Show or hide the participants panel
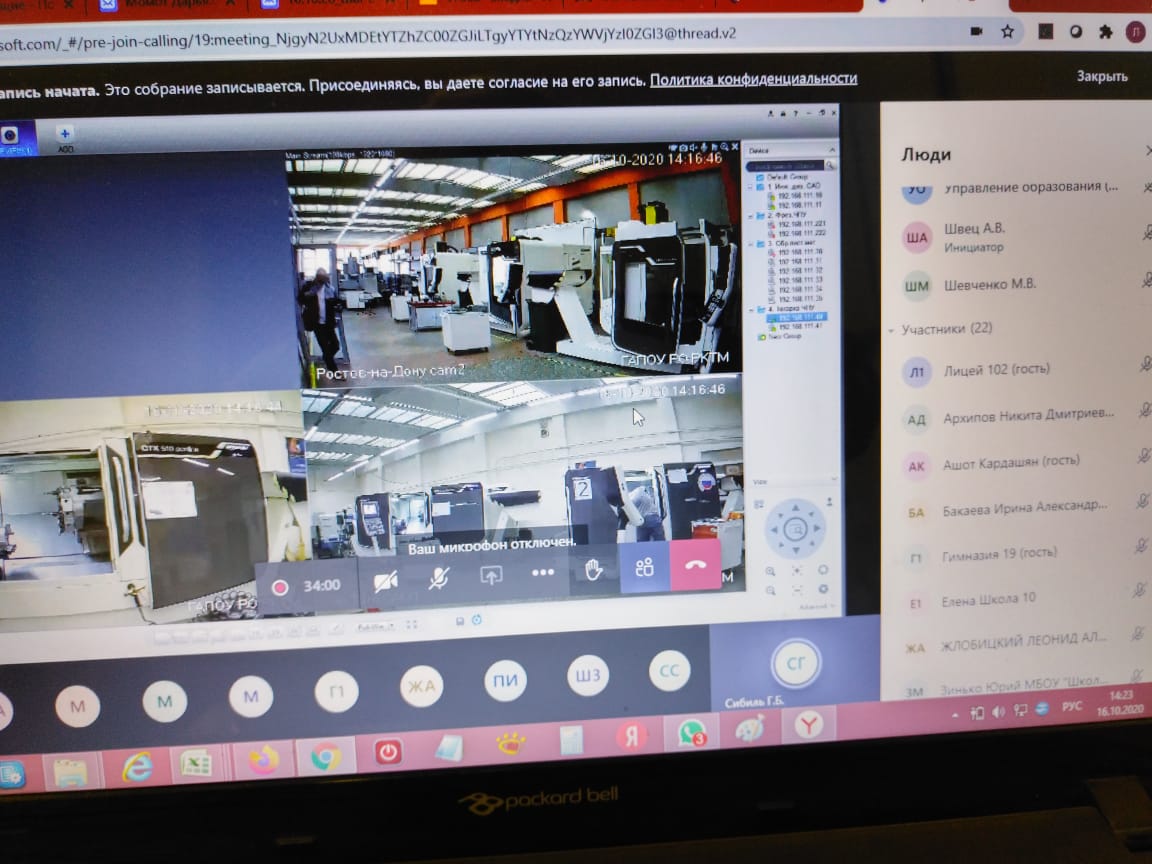Screen dimensions: 1152x864 tap(645, 567)
